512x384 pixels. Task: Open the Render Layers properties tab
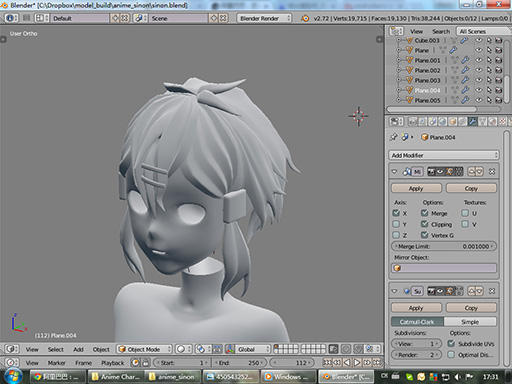pos(422,122)
